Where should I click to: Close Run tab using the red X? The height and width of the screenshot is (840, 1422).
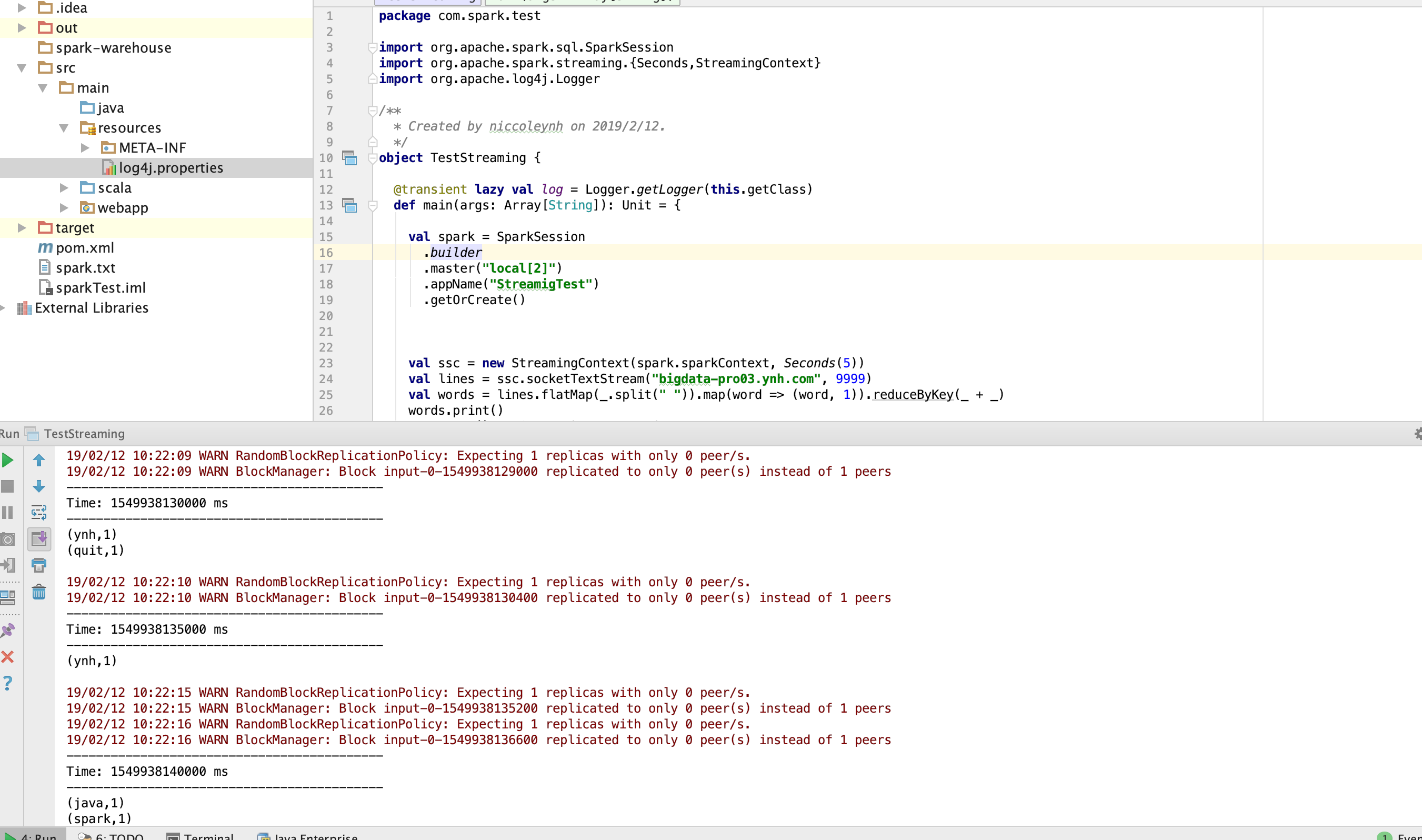tap(8, 657)
